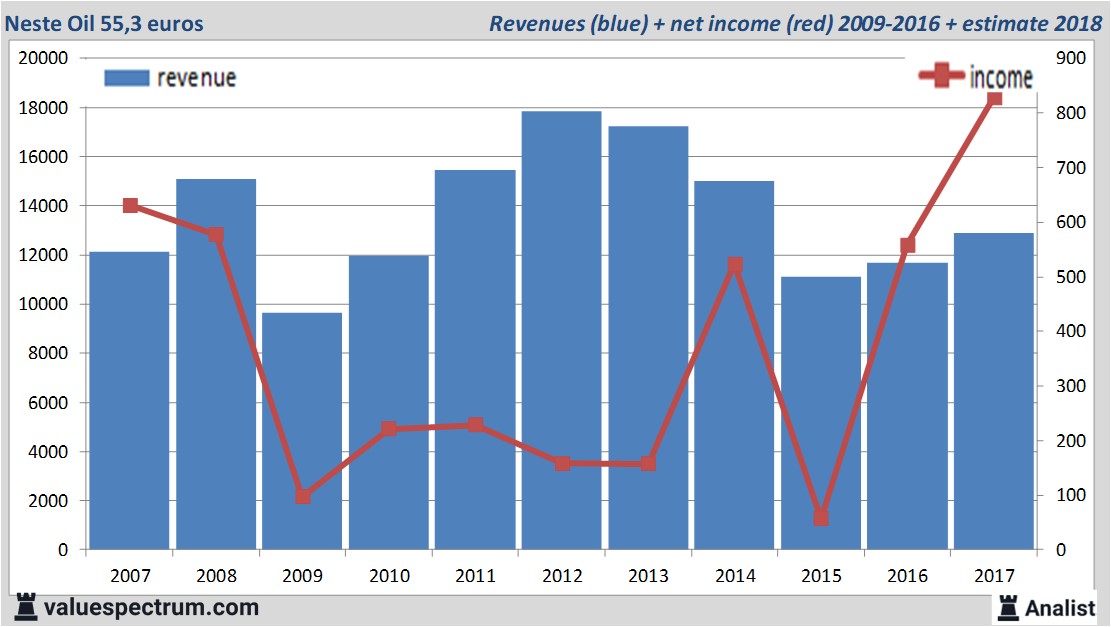The height and width of the screenshot is (627, 1111).
Task: Click the 2015 income data point
Action: [x=821, y=517]
